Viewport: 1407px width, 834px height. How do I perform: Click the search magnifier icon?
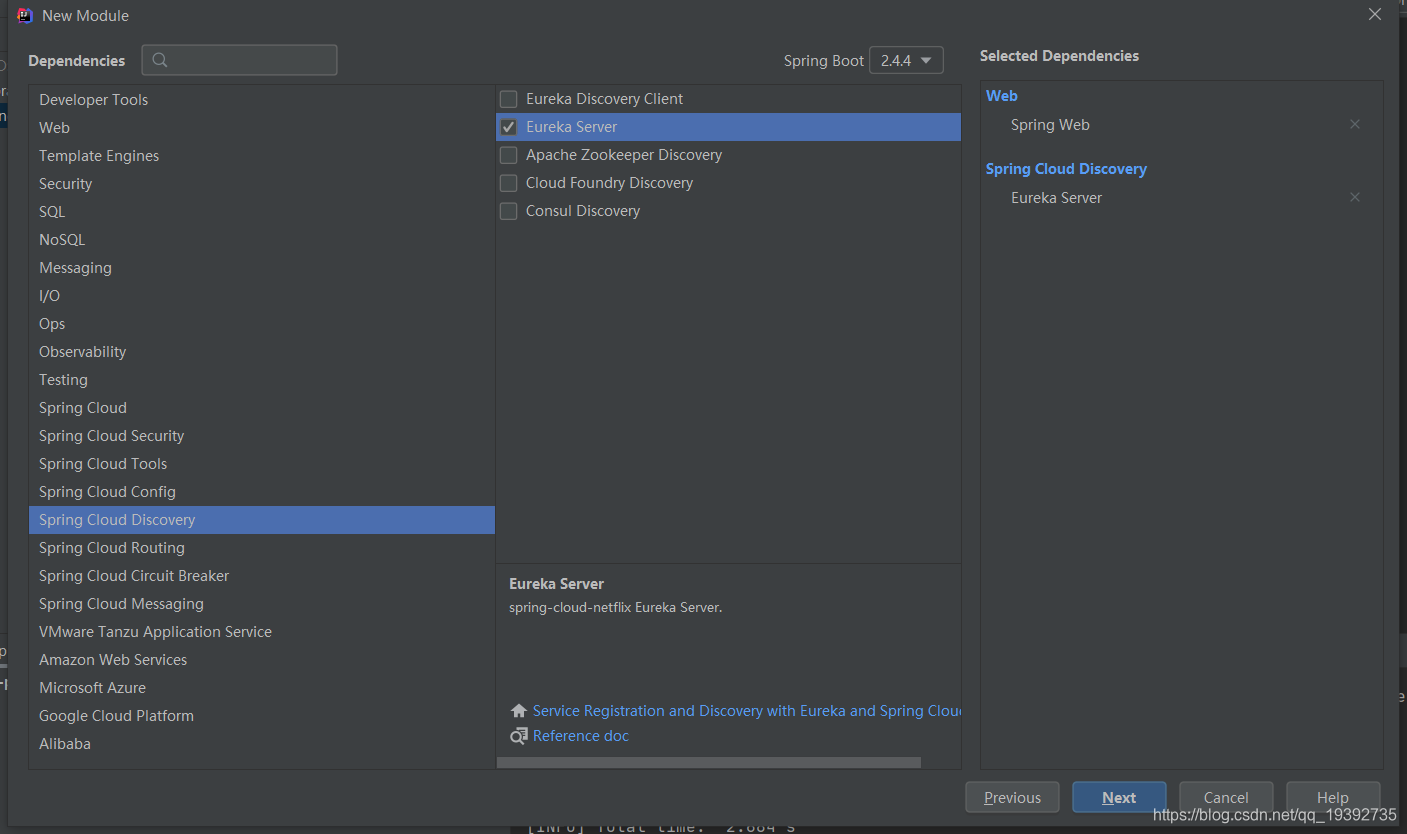[x=161, y=60]
